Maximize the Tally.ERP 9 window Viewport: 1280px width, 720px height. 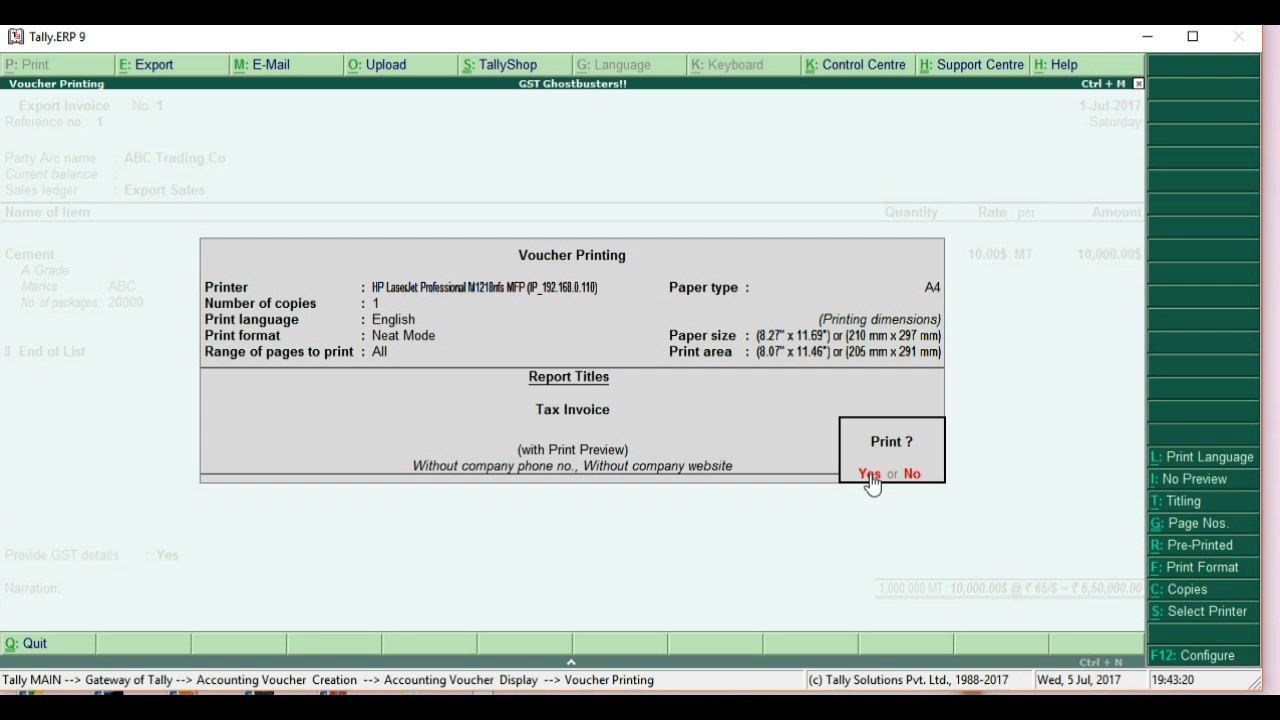coord(1193,37)
